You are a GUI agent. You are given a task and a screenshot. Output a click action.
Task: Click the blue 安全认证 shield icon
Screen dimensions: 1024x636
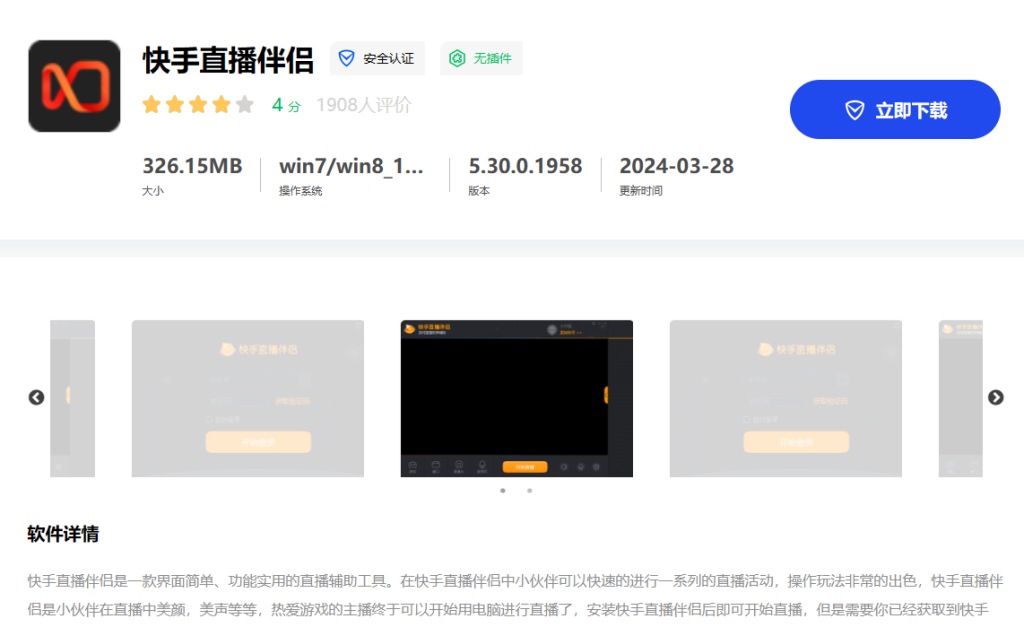344,59
